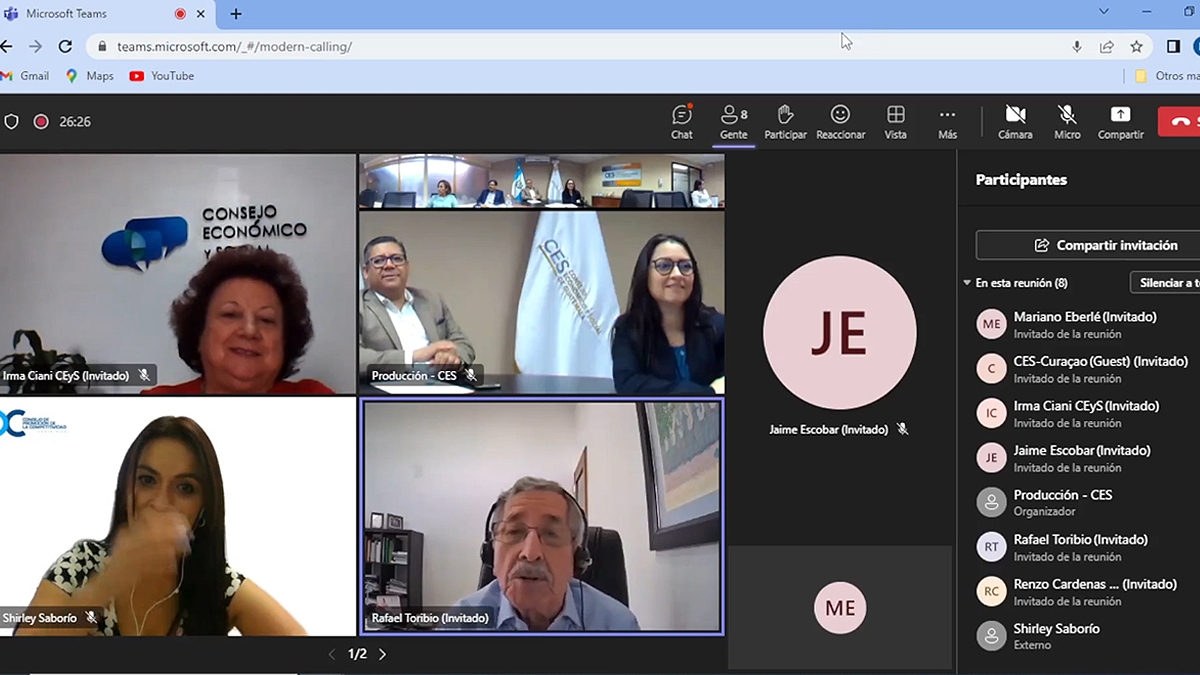Select the Microsoft Teams browser tab

tap(107, 14)
